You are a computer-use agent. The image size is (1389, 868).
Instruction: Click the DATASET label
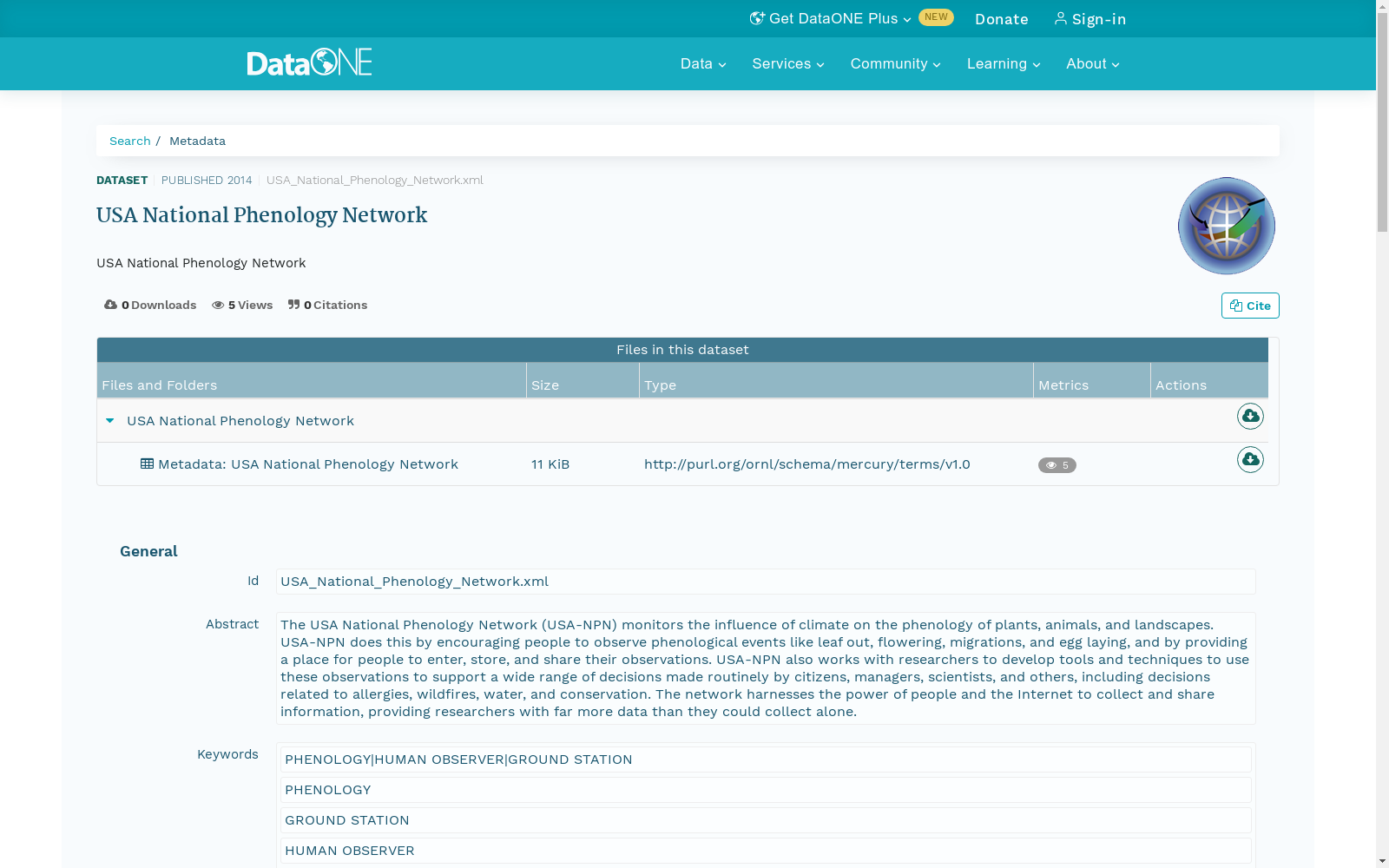pos(122,181)
